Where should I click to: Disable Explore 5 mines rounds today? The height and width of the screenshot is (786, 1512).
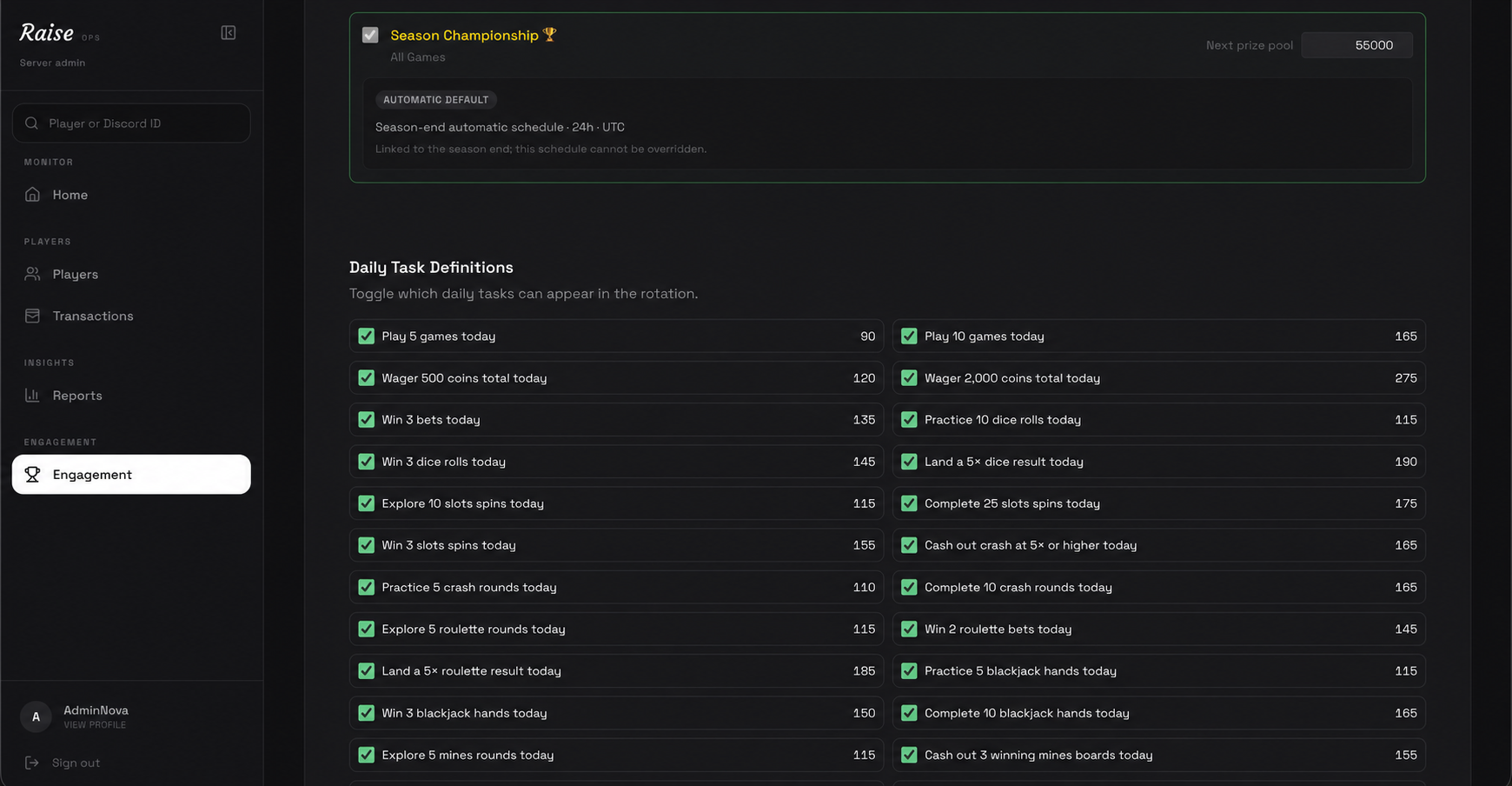pyautogui.click(x=367, y=755)
